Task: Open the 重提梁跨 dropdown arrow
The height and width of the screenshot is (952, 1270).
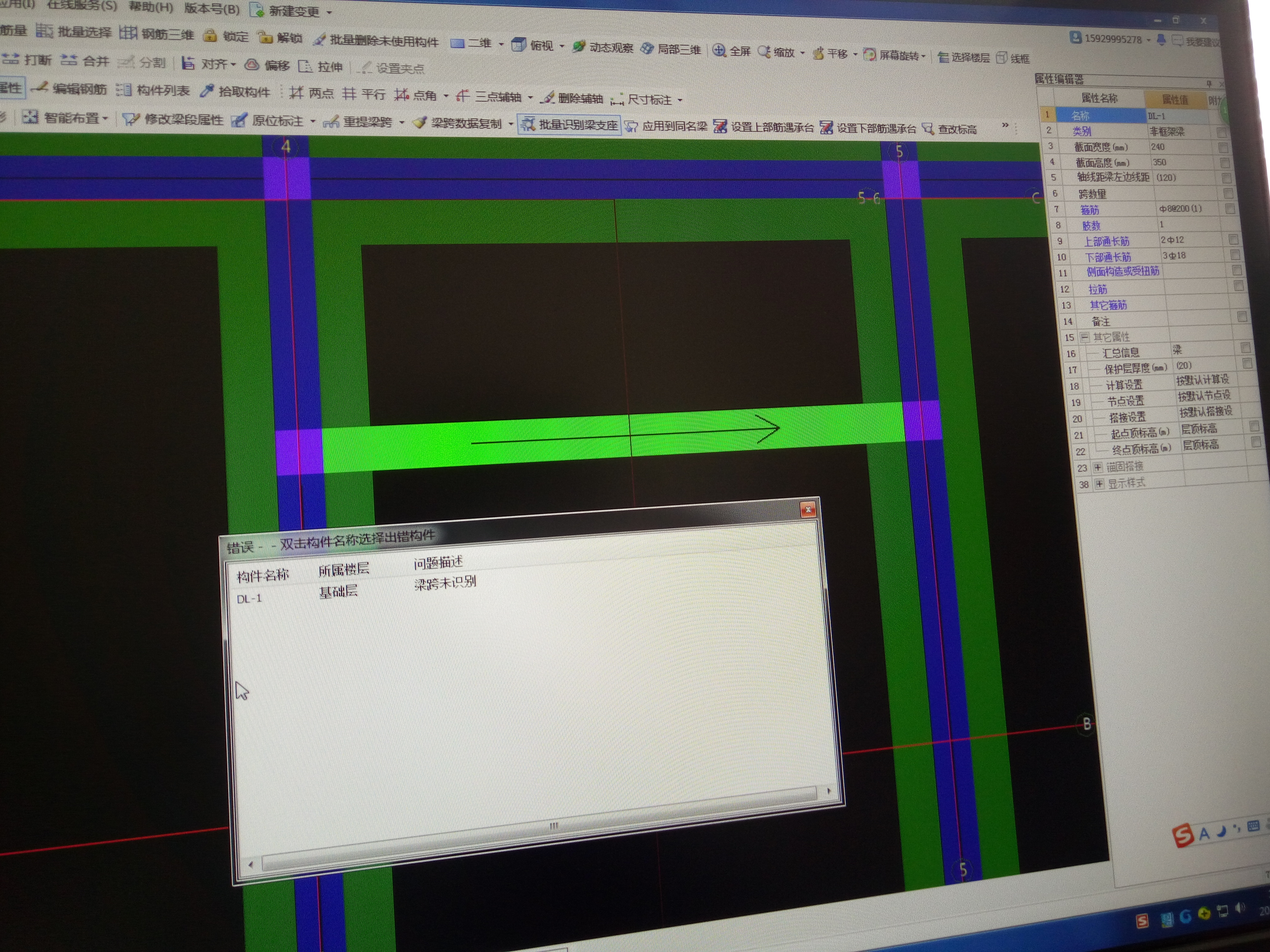Action: (401, 122)
